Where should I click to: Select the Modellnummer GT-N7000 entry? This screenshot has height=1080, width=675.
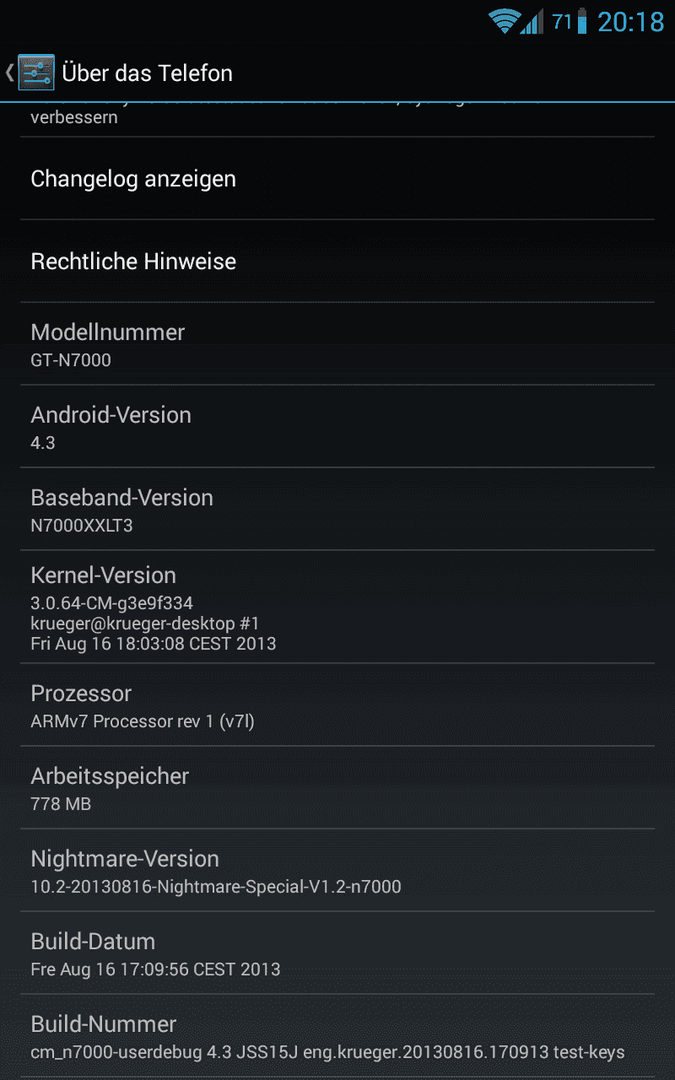click(x=338, y=344)
